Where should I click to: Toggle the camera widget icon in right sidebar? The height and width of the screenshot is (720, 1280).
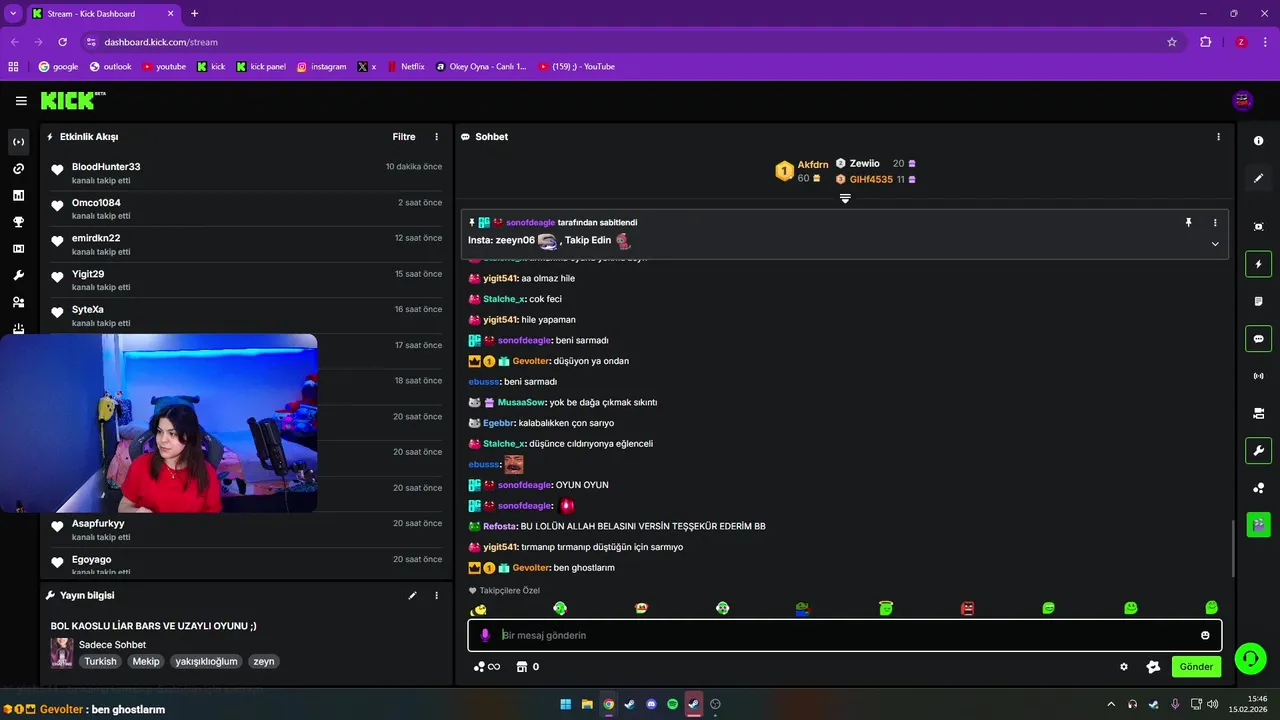tap(1258, 413)
